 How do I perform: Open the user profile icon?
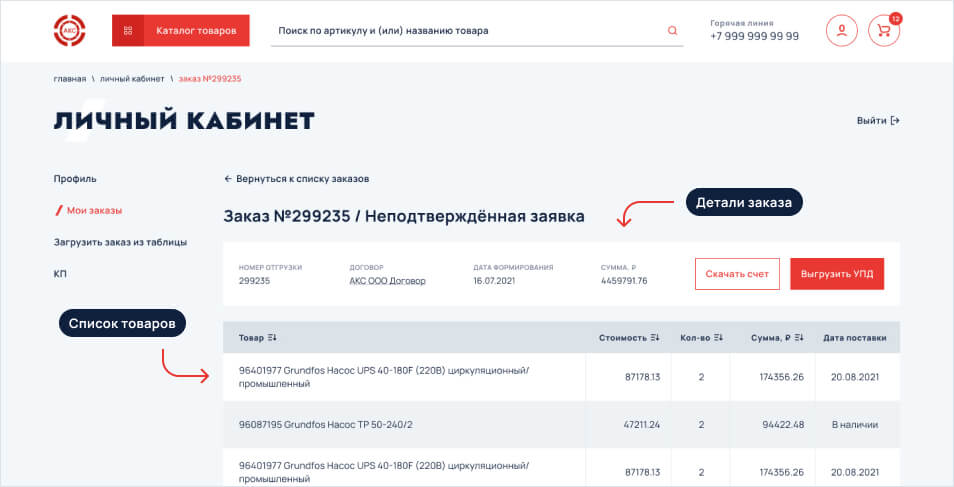pos(841,31)
